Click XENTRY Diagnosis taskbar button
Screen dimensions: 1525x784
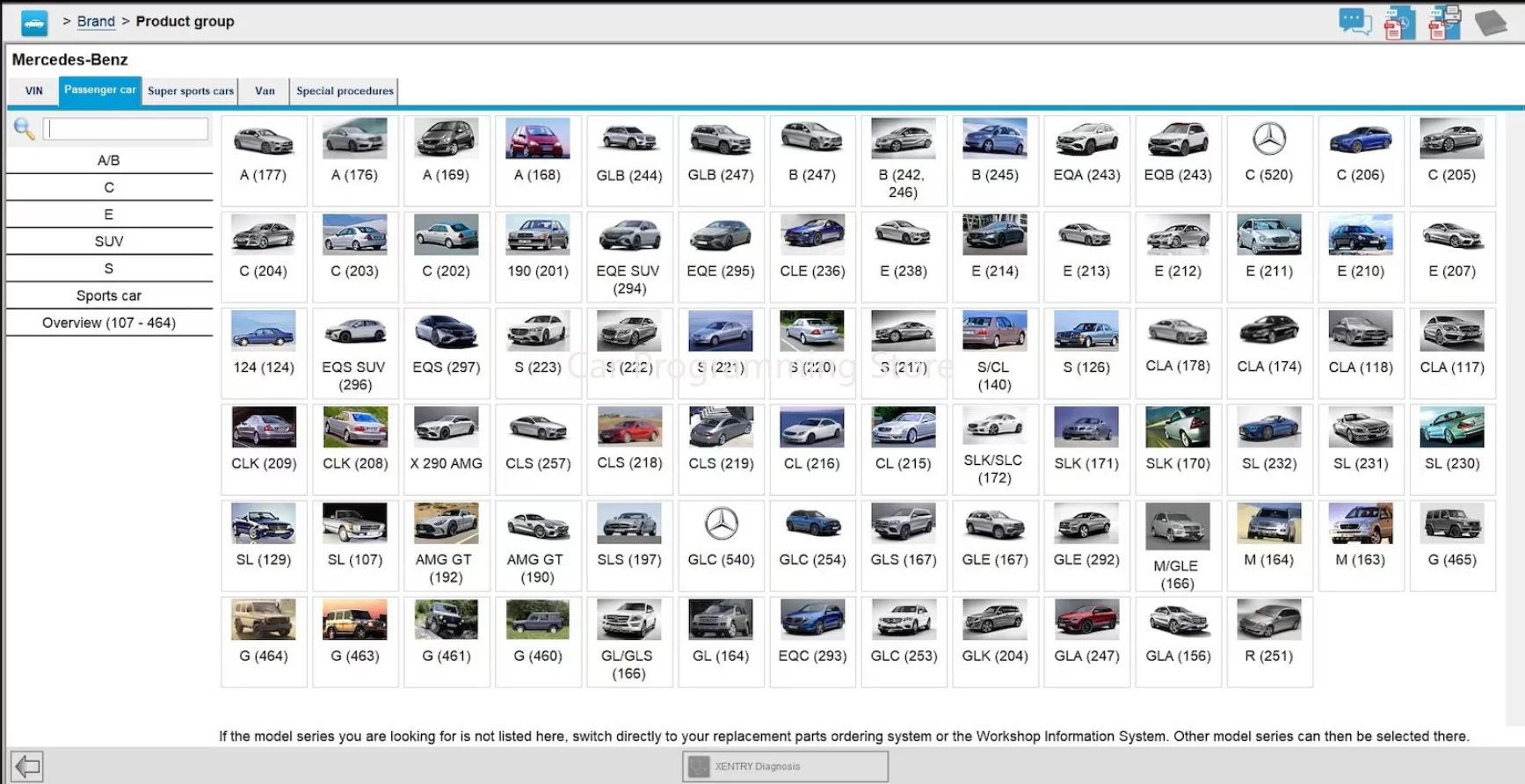click(x=785, y=766)
